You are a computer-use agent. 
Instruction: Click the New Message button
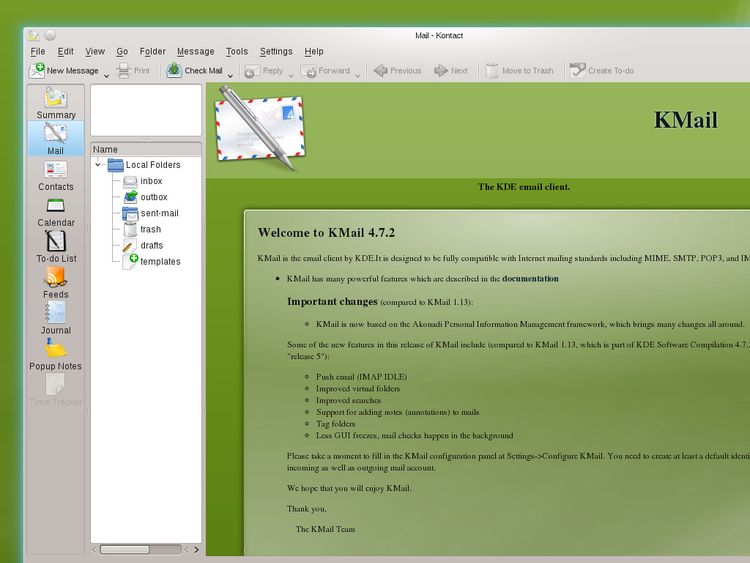64,71
